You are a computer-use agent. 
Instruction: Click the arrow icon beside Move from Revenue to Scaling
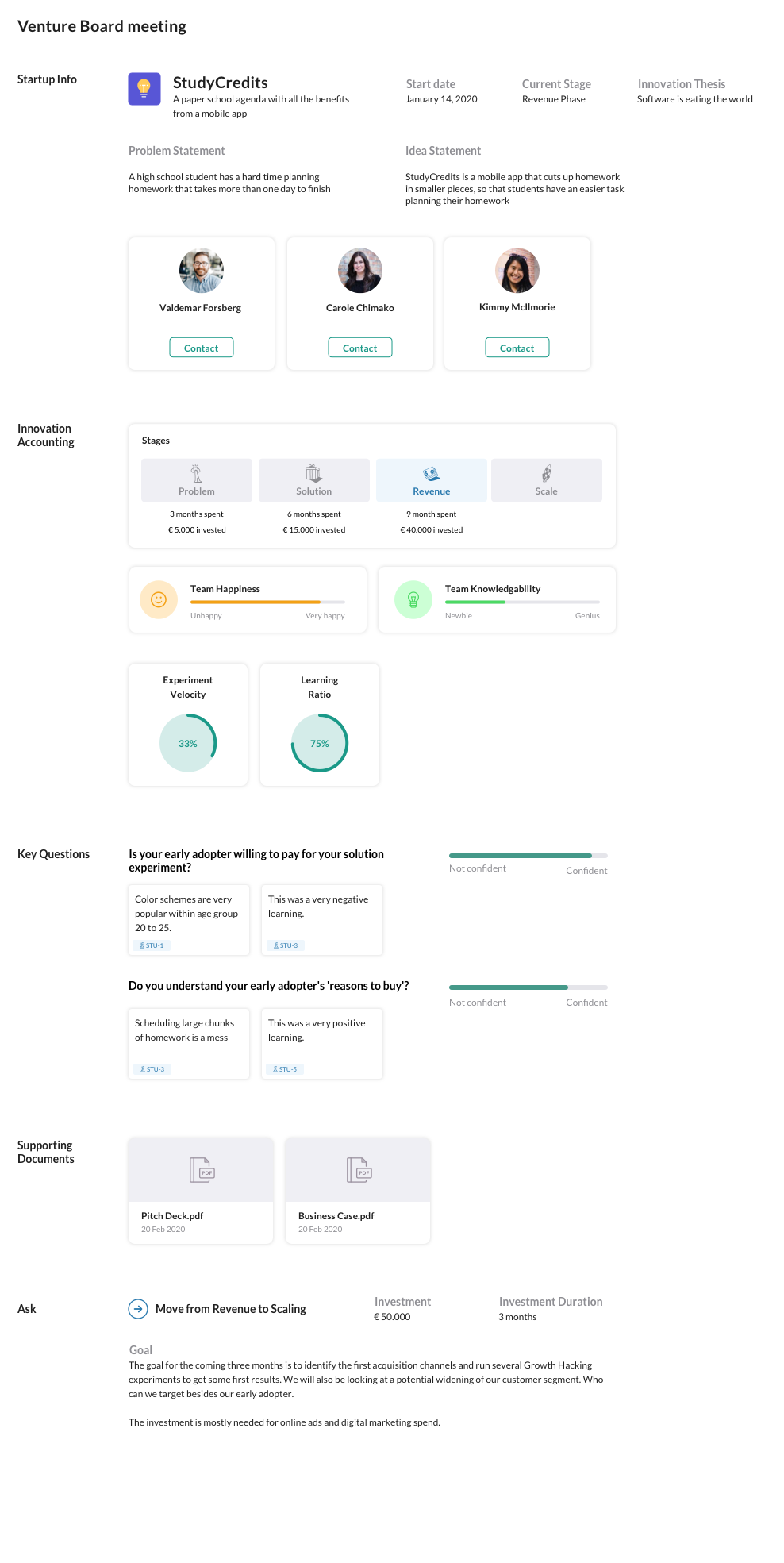tap(138, 1309)
